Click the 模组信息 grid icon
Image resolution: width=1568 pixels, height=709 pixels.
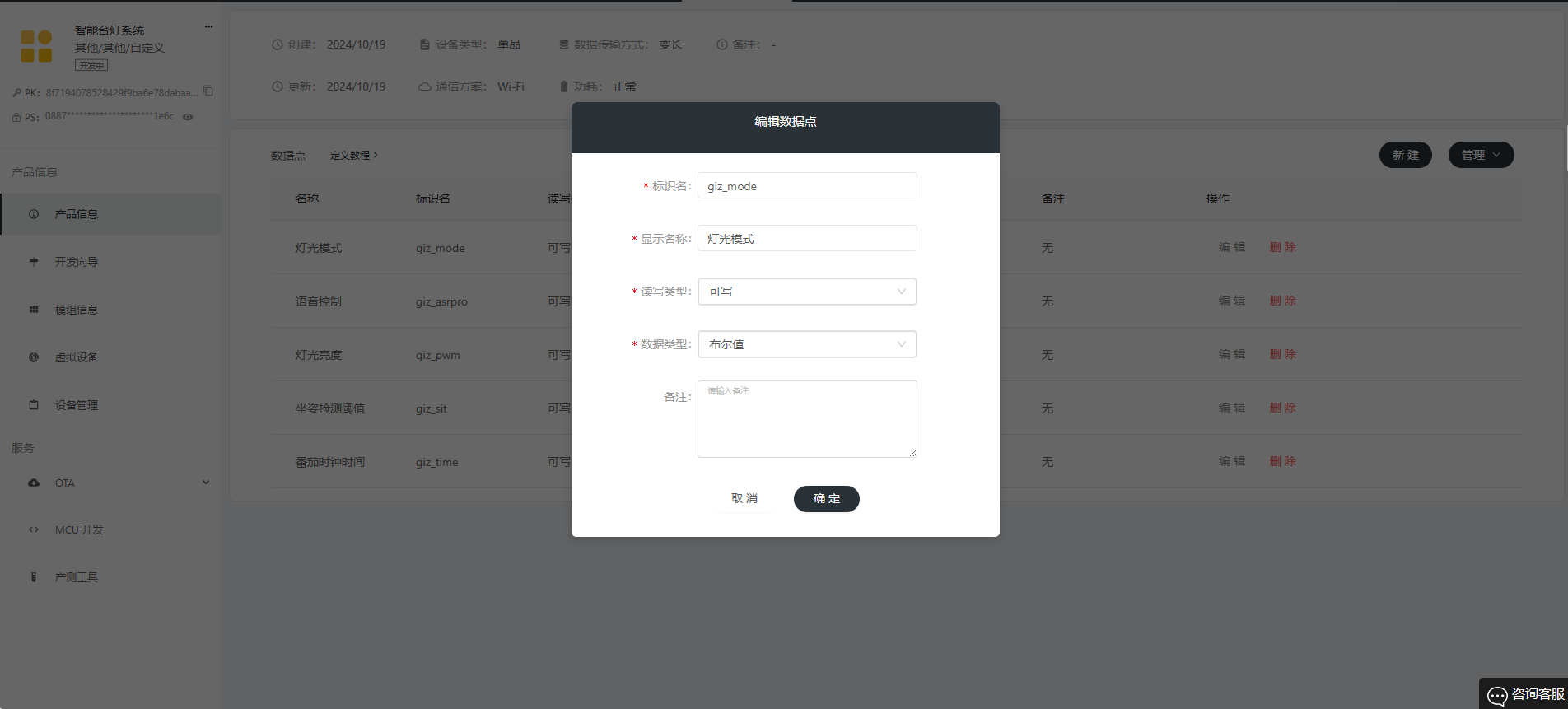[34, 310]
